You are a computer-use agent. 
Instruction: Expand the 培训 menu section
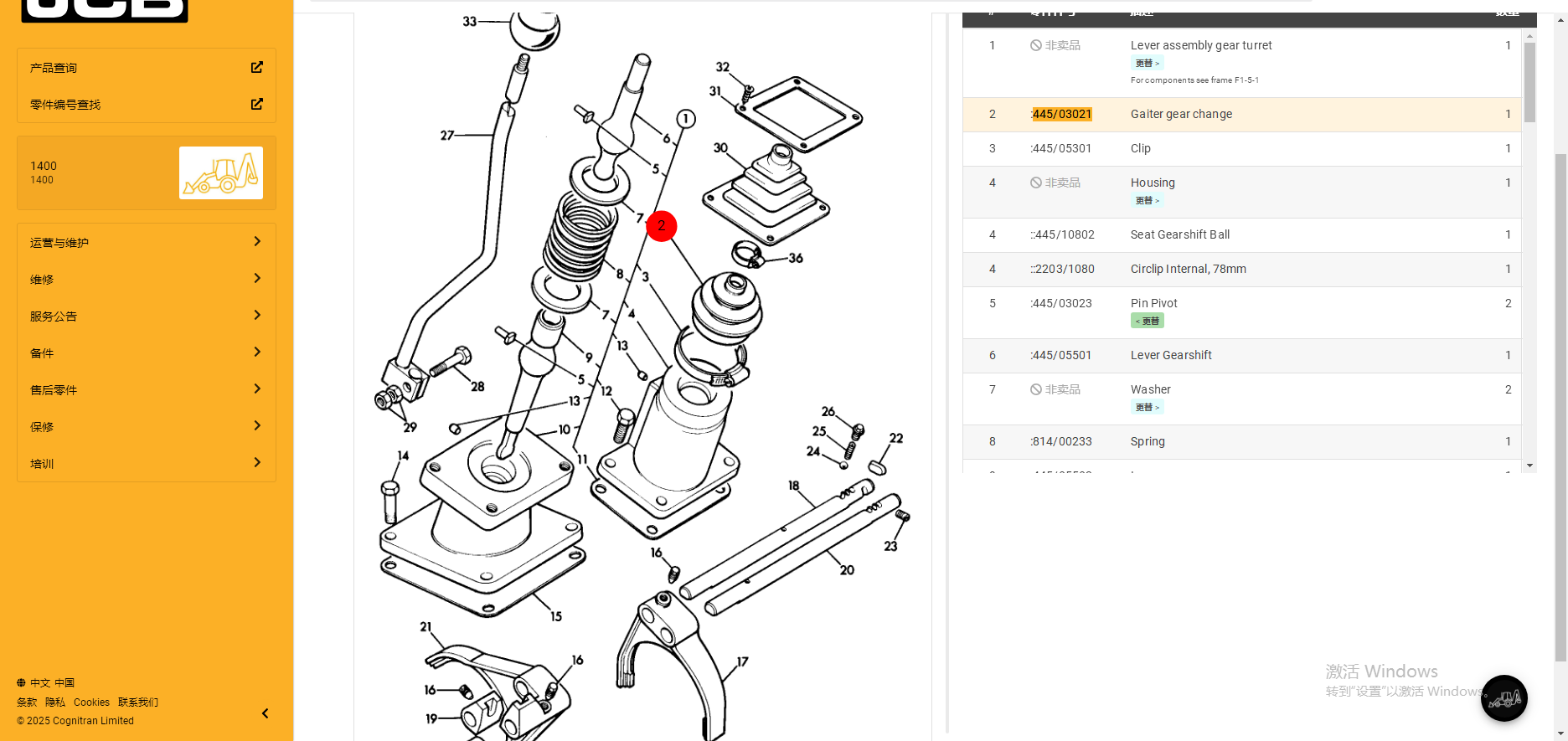pos(147,463)
